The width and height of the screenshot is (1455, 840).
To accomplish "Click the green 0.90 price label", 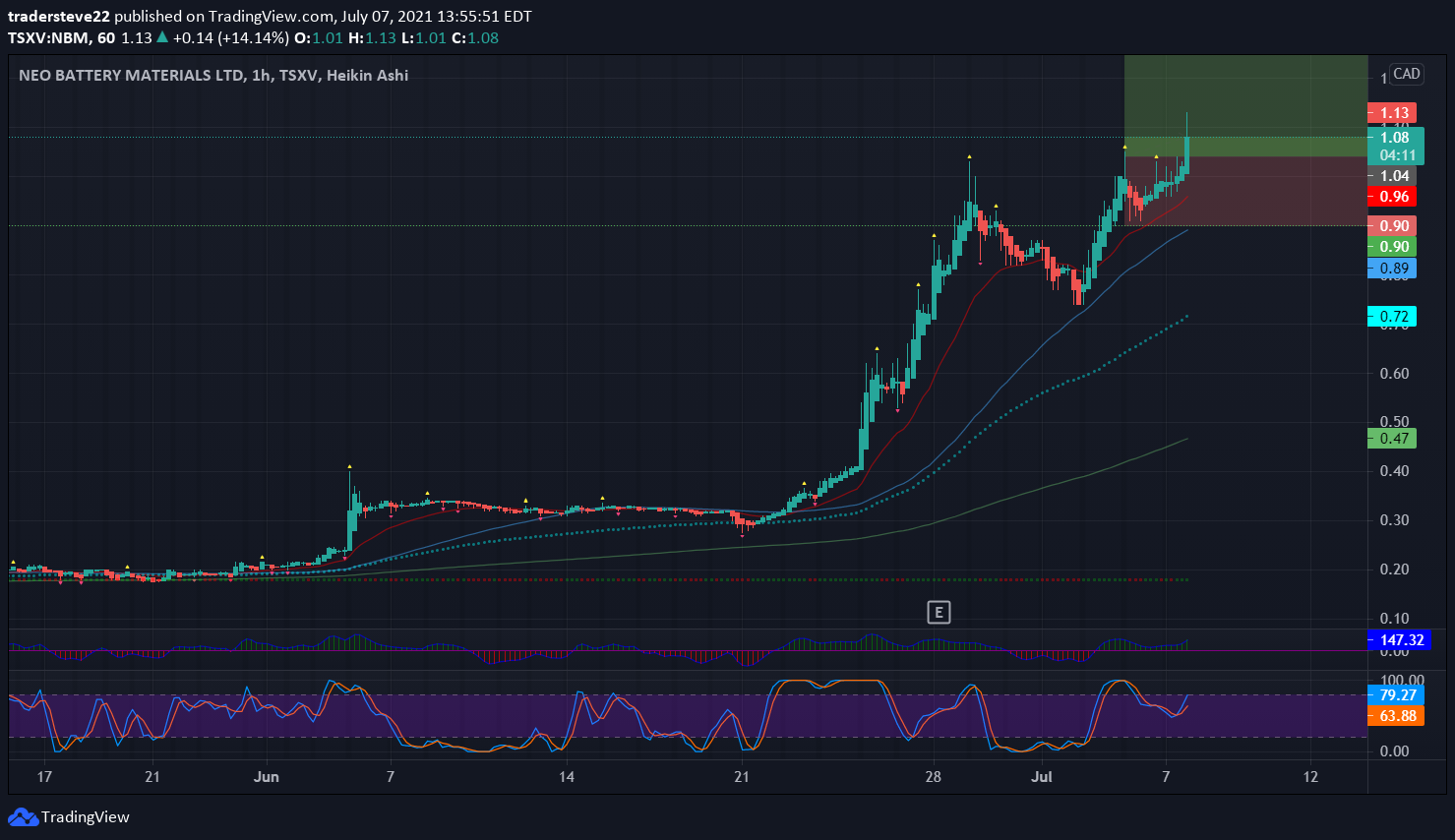I will click(x=1392, y=247).
